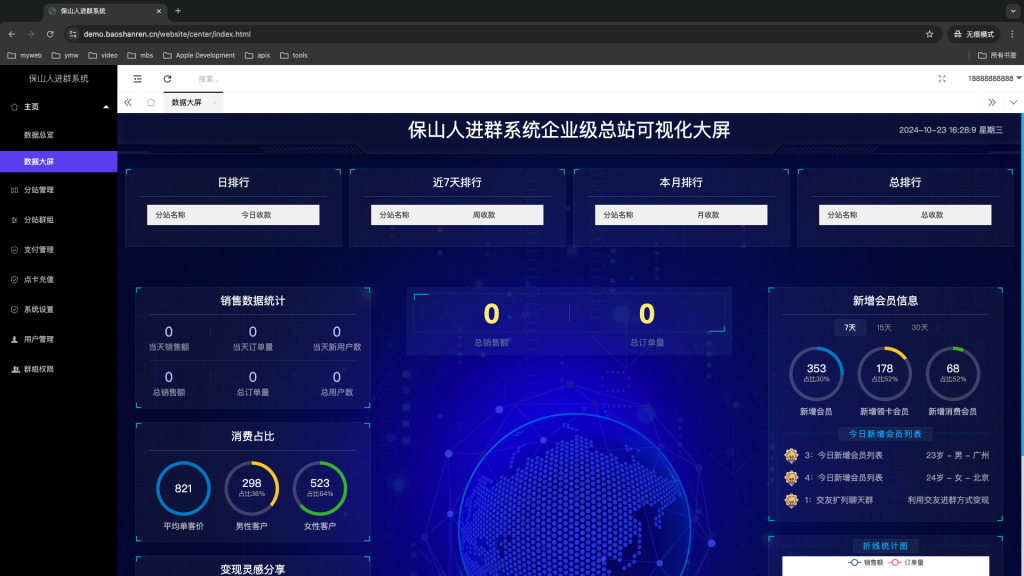Click the 折线统计图 heading
Viewport: 1024px width, 576px height.
[885, 546]
